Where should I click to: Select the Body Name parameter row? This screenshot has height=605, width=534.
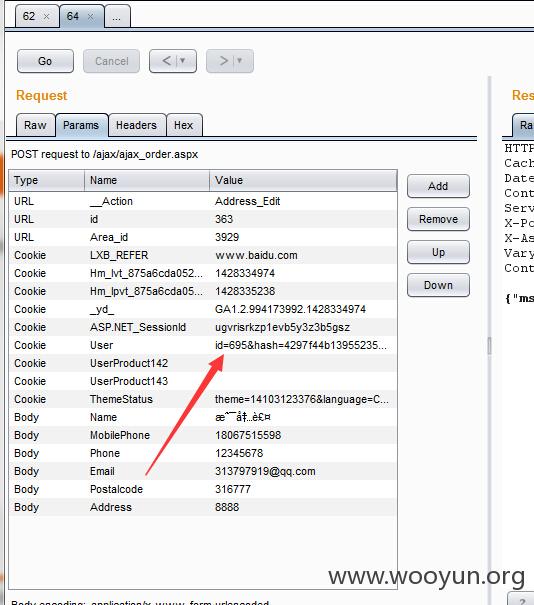(x=203, y=417)
